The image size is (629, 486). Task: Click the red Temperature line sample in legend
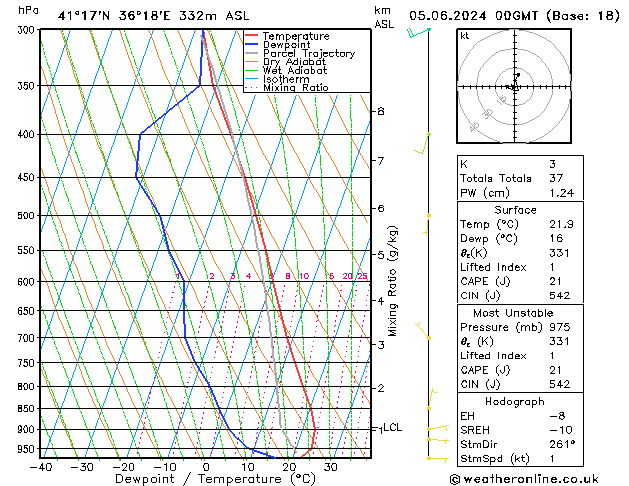pyautogui.click(x=252, y=35)
